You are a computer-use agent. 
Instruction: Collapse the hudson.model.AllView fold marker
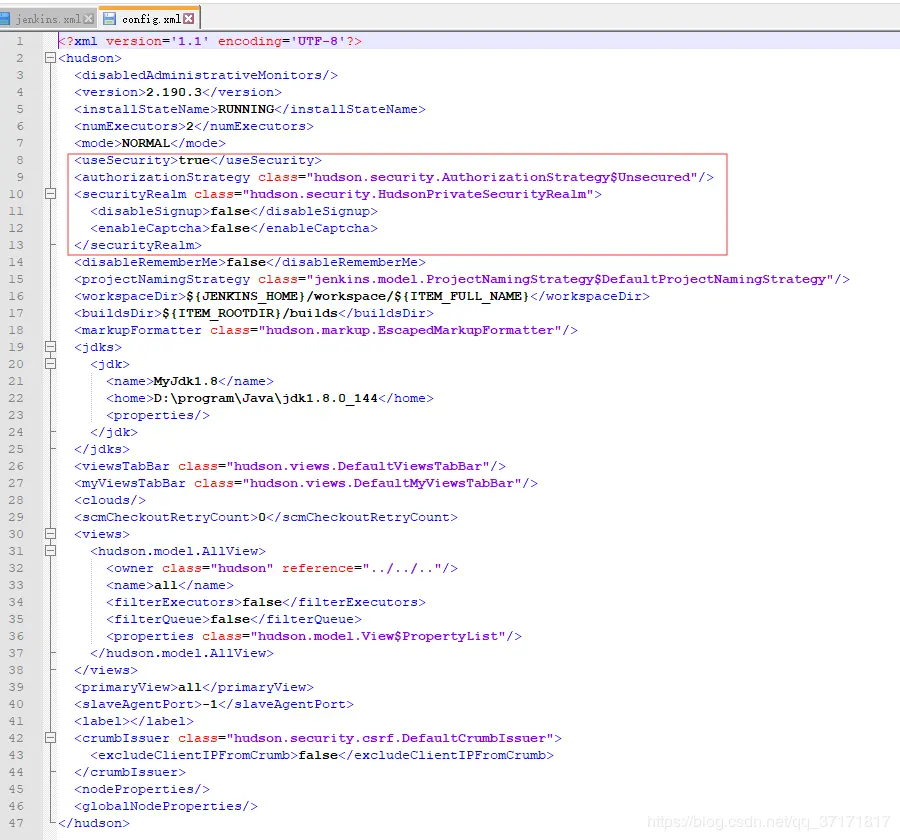[x=51, y=551]
